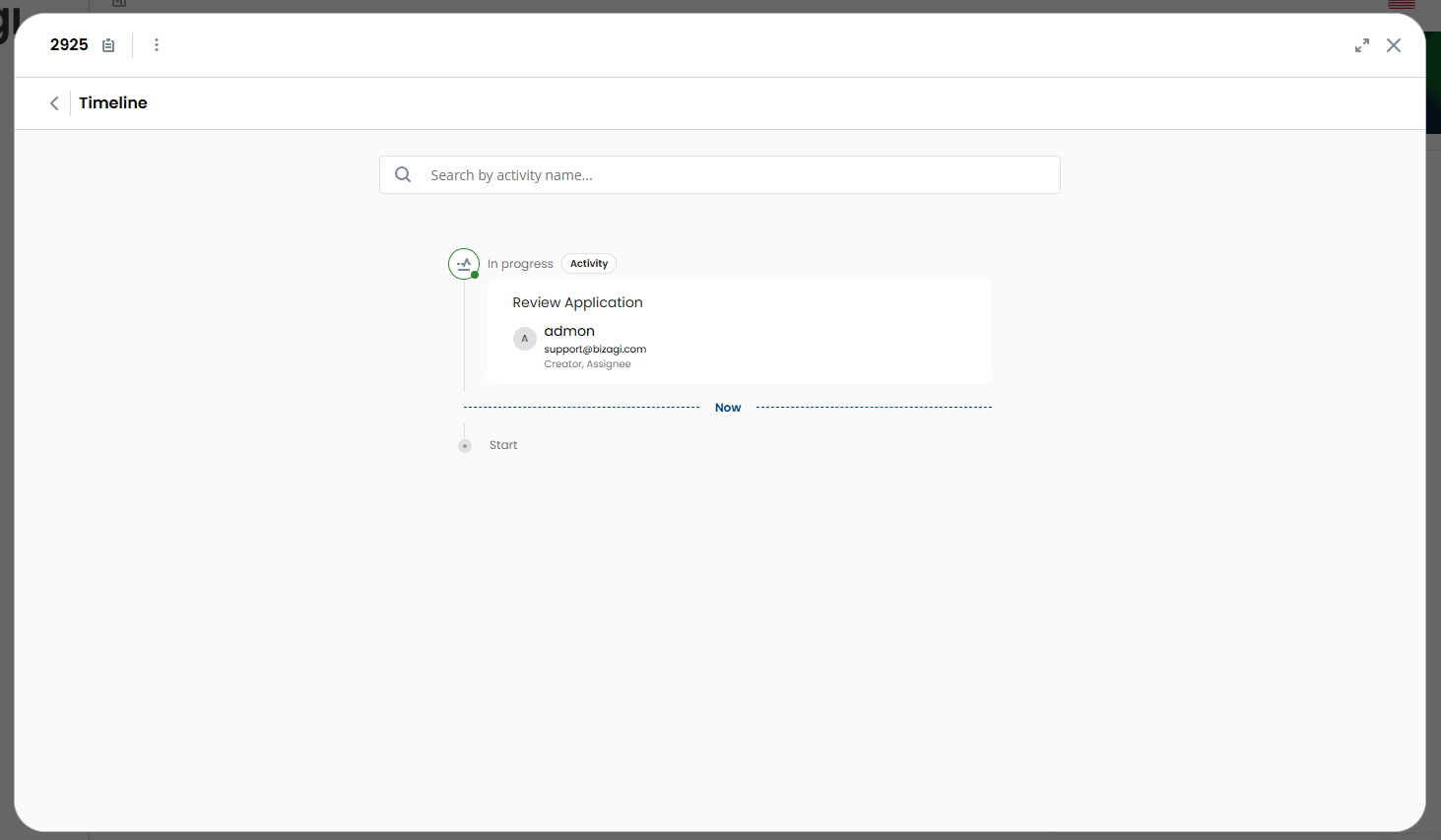Screen dimensions: 1441x840
Task: Expand the dialog to full screen
Action: coord(1361,45)
